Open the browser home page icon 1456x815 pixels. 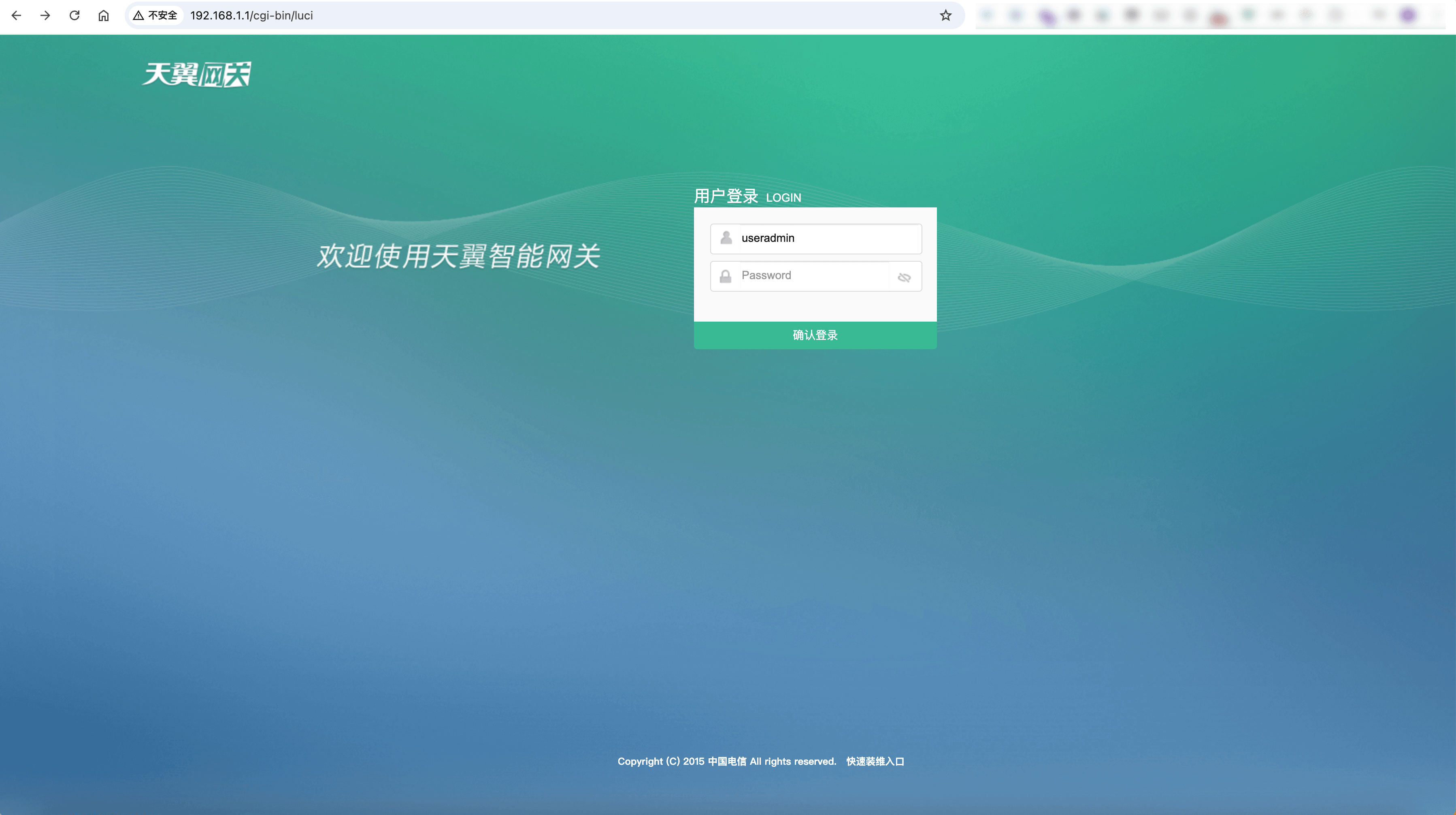[103, 15]
